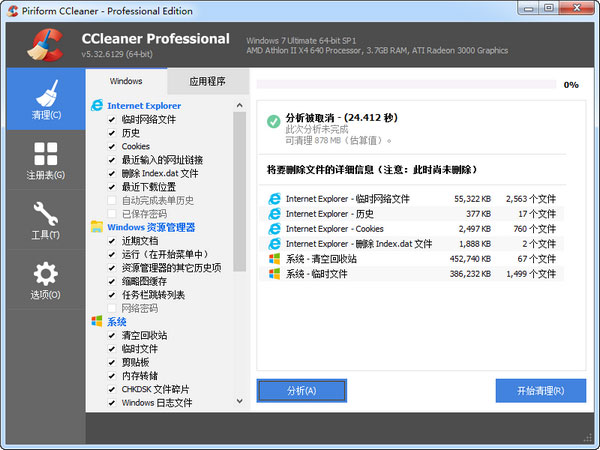The image size is (600, 450).
Task: Open the 清理 (Cleaner) broom section
Action: tap(45, 100)
